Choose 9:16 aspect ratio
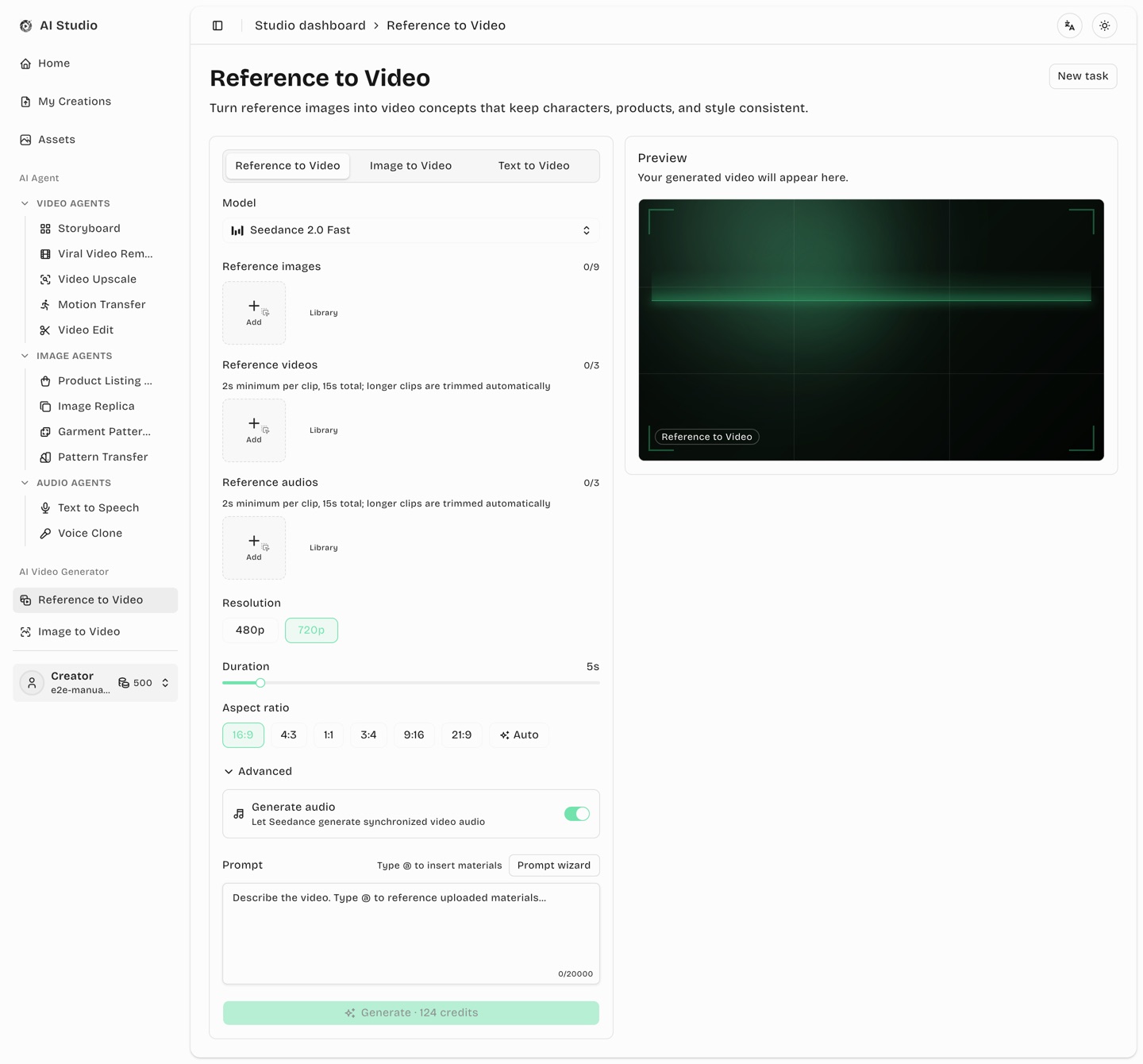This screenshot has width=1143, height=1064. tap(414, 735)
